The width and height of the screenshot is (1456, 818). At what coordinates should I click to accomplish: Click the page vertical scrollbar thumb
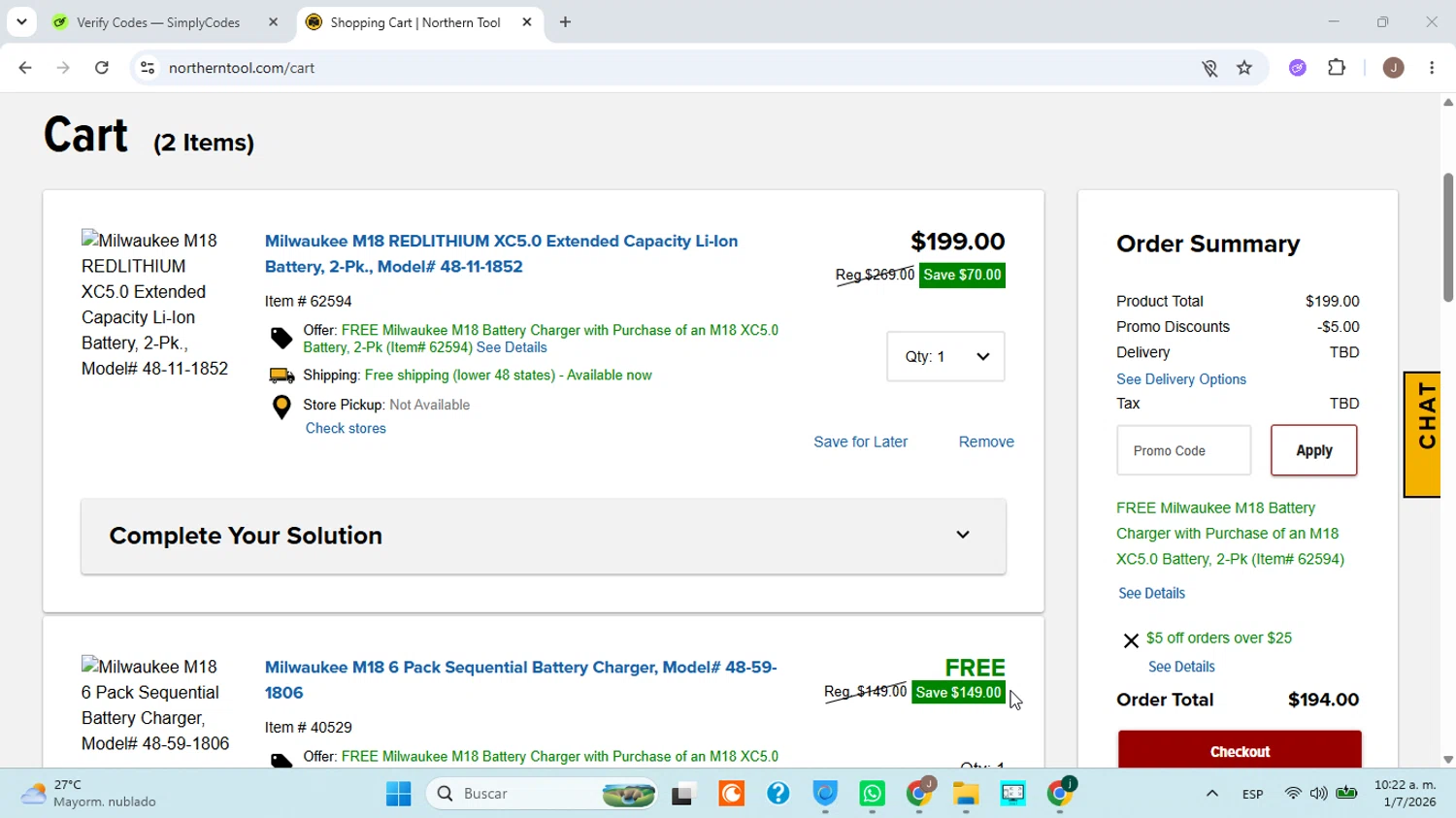pyautogui.click(x=1448, y=238)
